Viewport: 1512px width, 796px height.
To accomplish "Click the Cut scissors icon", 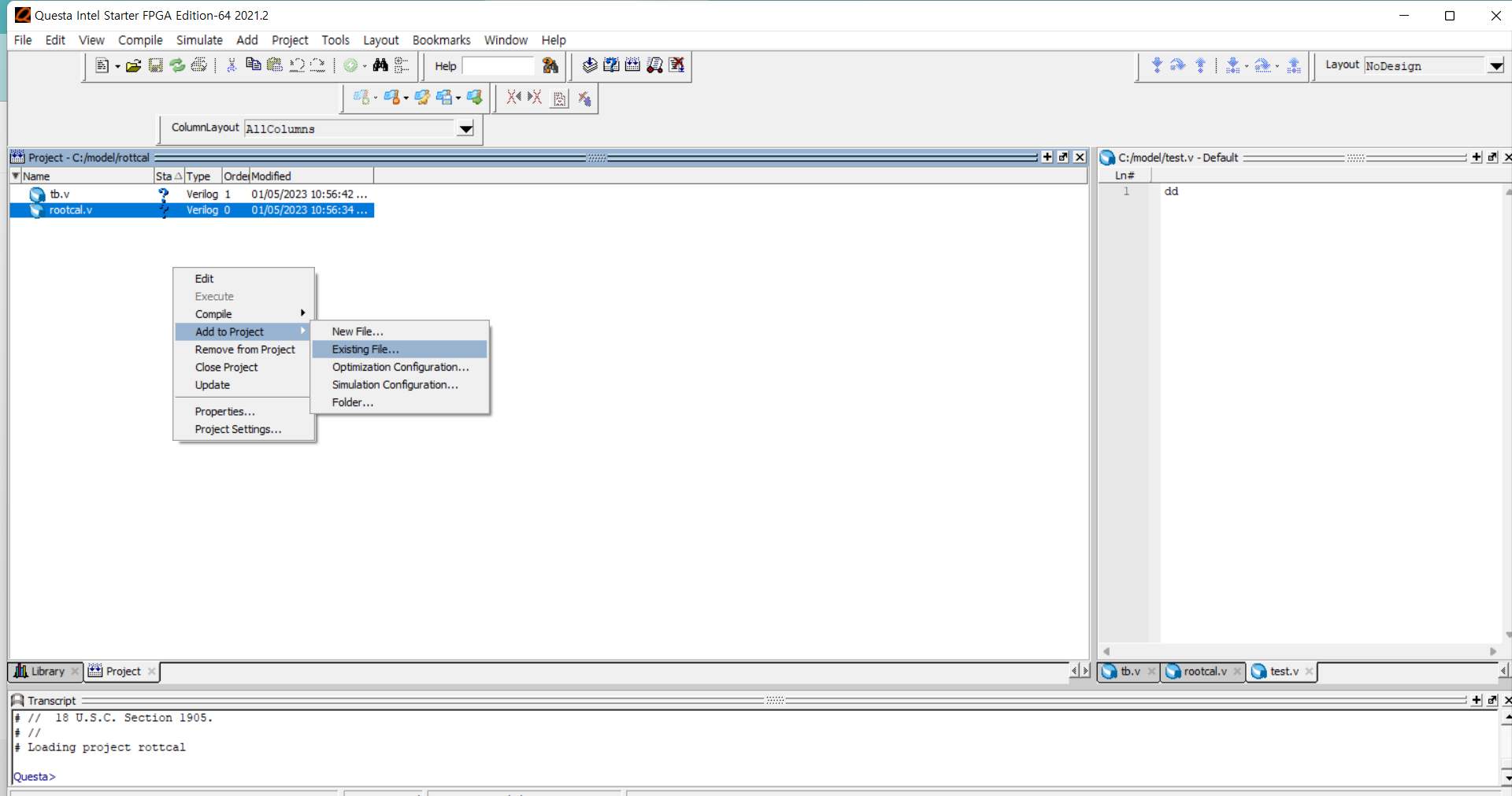I will (232, 65).
